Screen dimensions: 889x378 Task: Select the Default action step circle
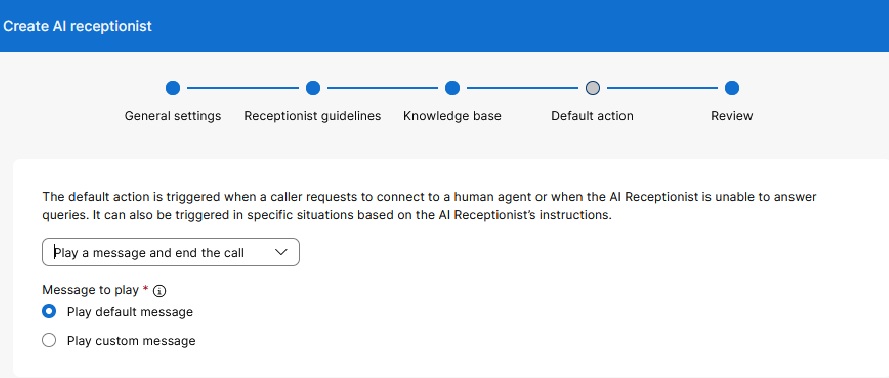coord(592,88)
